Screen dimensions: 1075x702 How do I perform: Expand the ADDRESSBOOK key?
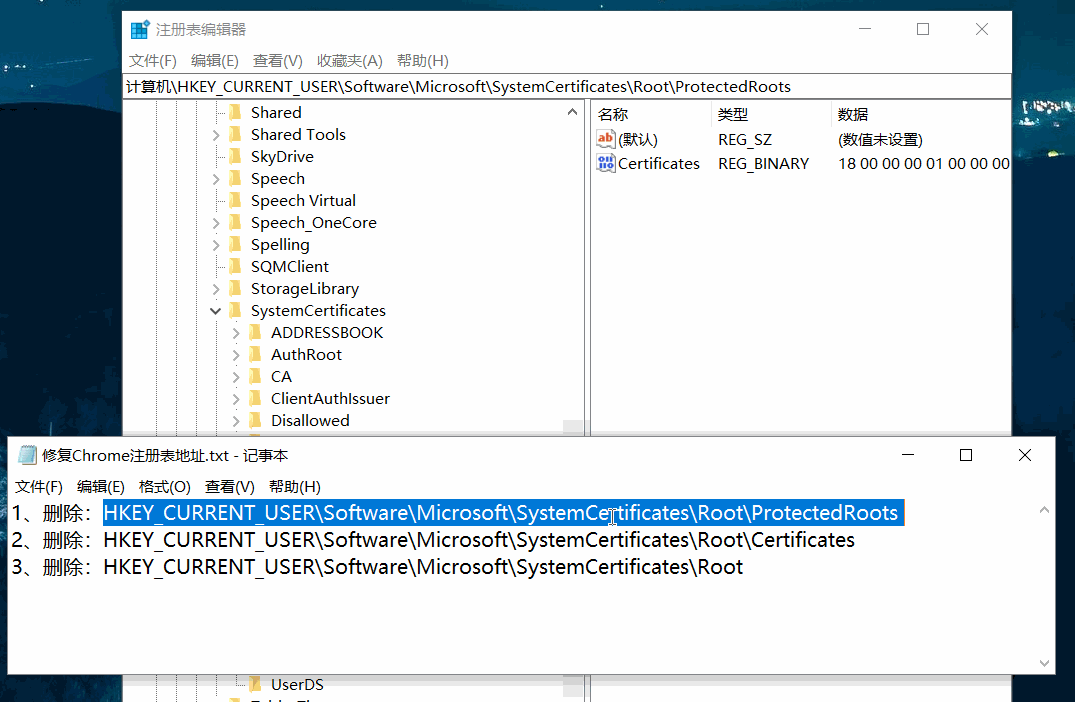pos(236,333)
